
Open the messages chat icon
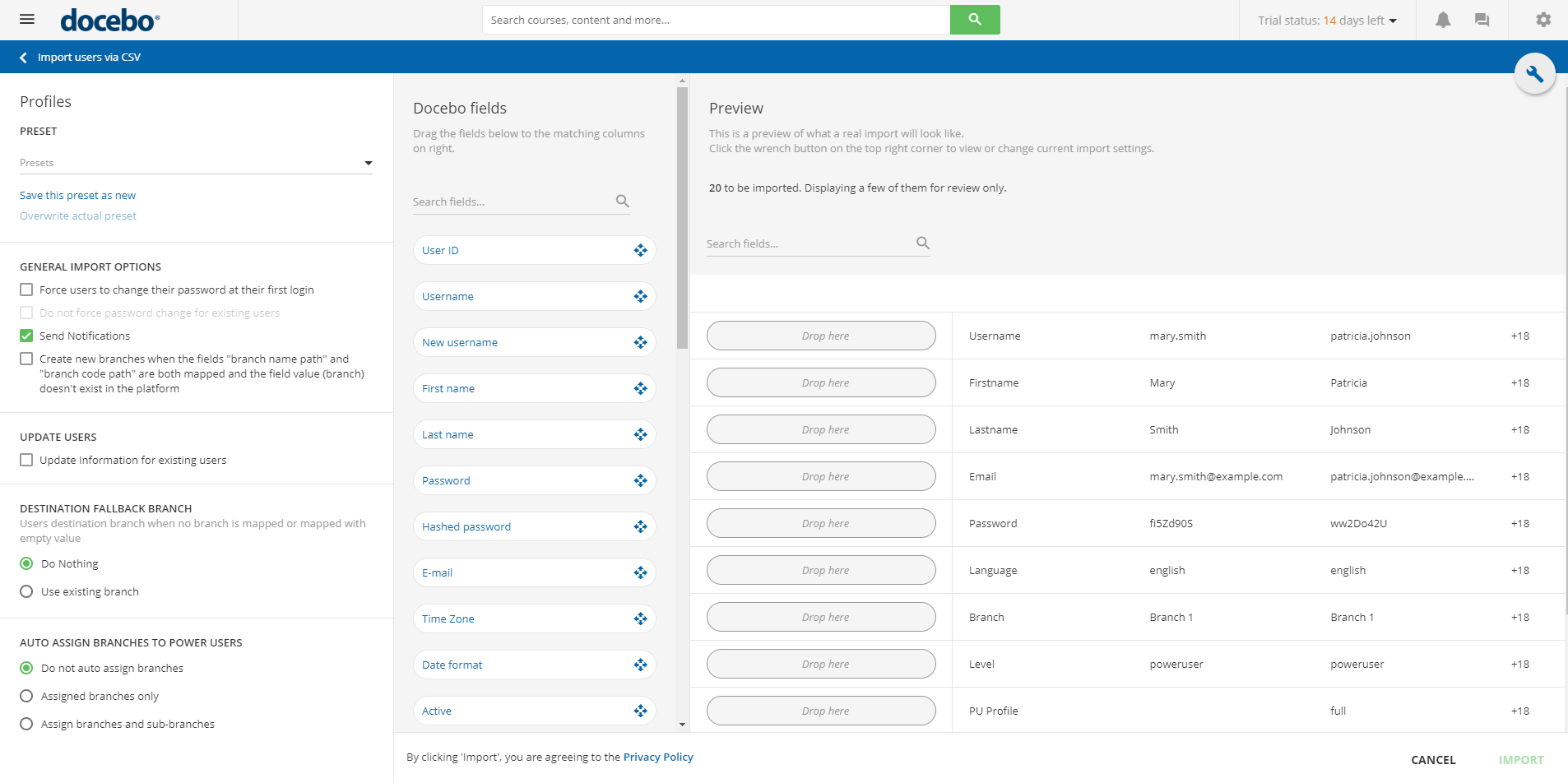tap(1481, 19)
